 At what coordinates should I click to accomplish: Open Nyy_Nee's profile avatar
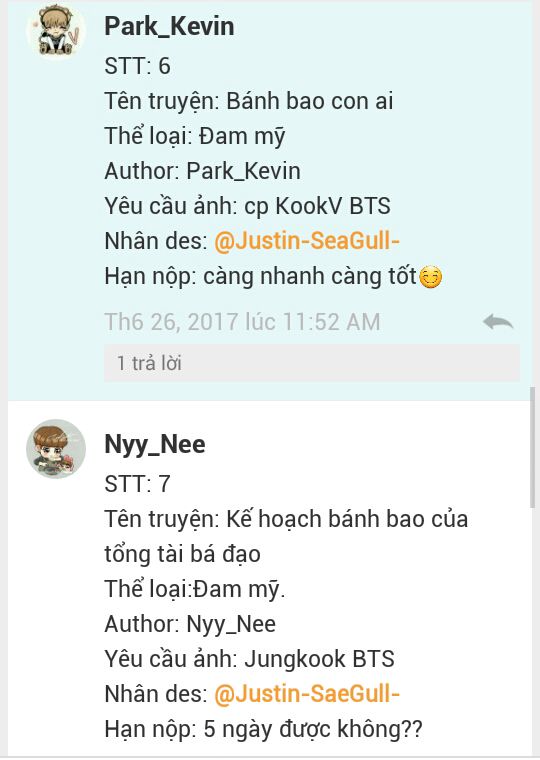click(x=56, y=449)
